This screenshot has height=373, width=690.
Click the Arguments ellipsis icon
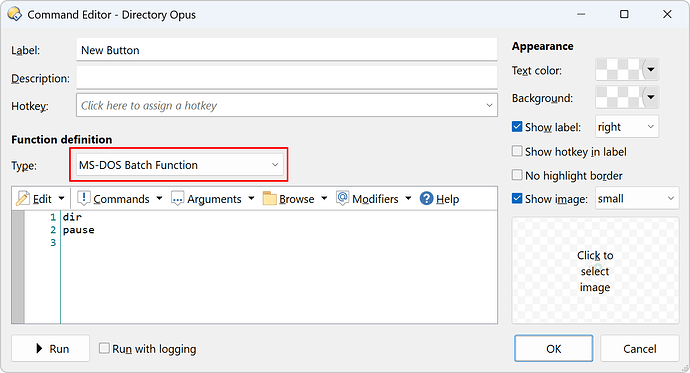177,199
